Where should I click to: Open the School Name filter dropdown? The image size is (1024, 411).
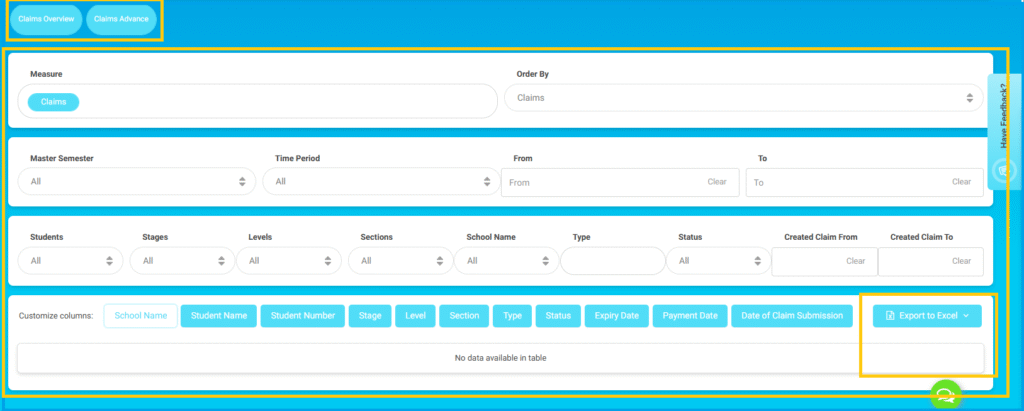click(x=504, y=261)
